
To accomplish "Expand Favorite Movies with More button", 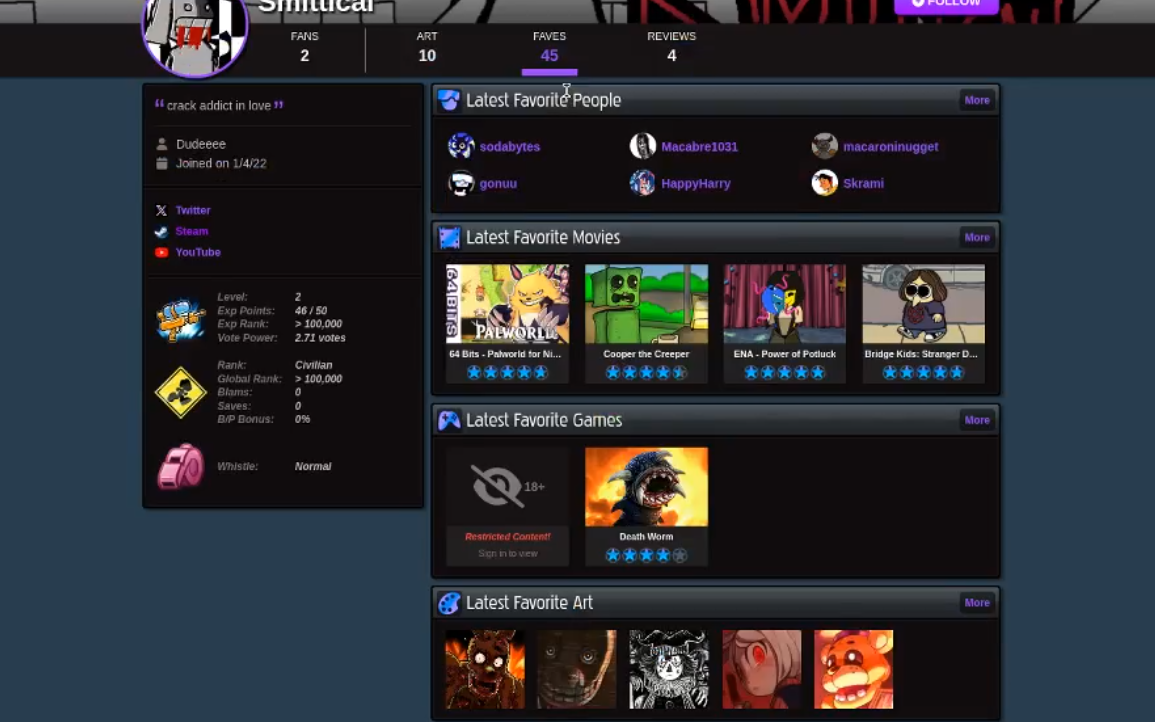I will click(976, 237).
